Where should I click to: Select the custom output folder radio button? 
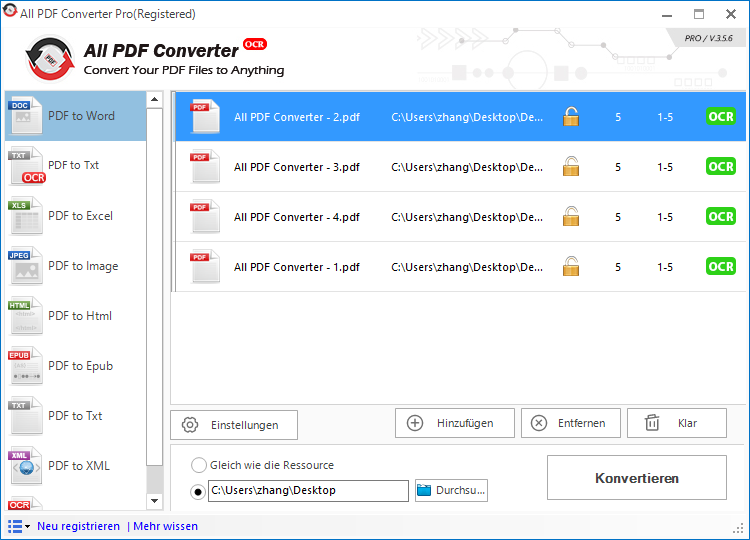(x=198, y=492)
